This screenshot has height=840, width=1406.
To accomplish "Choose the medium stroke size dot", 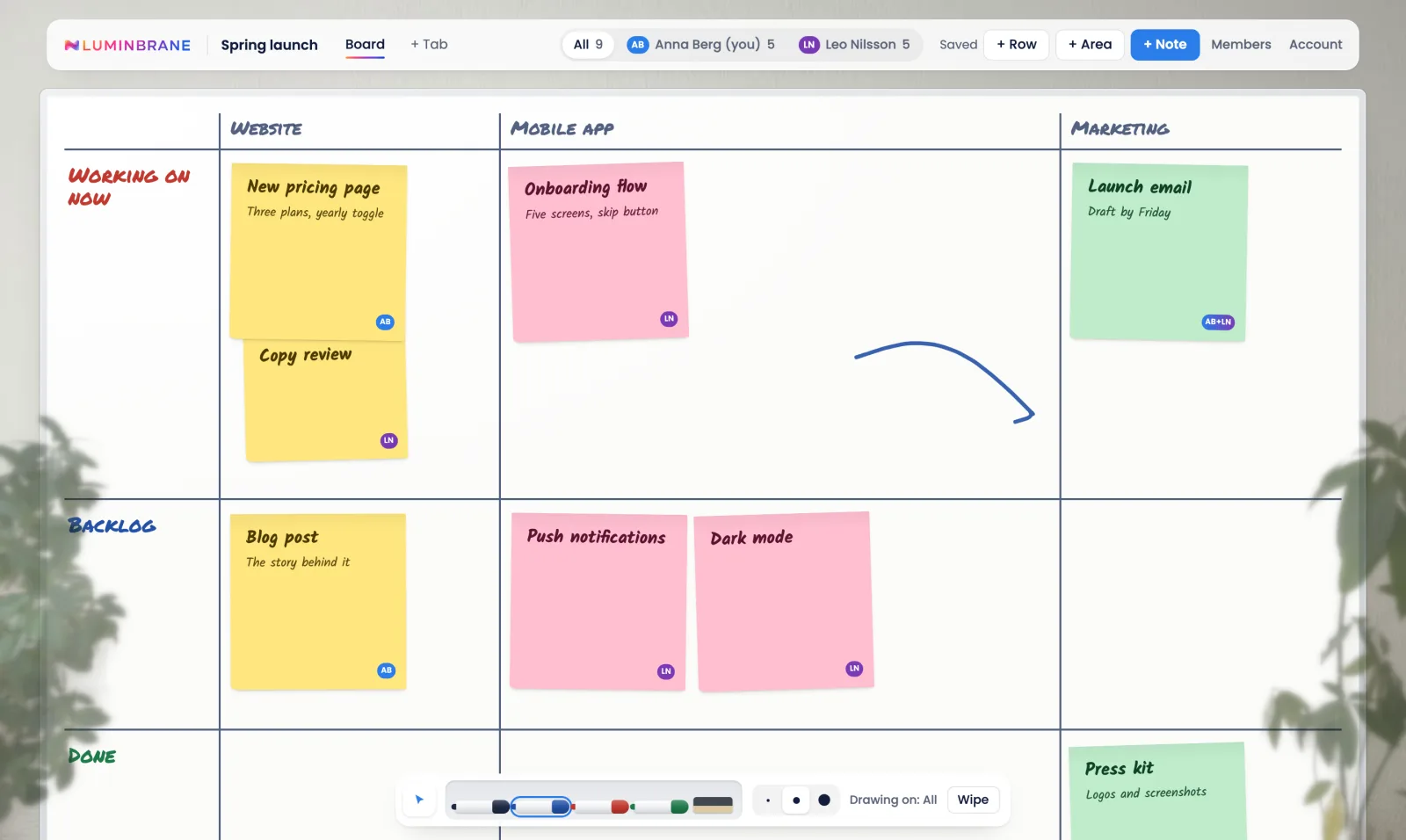I will 796,800.
